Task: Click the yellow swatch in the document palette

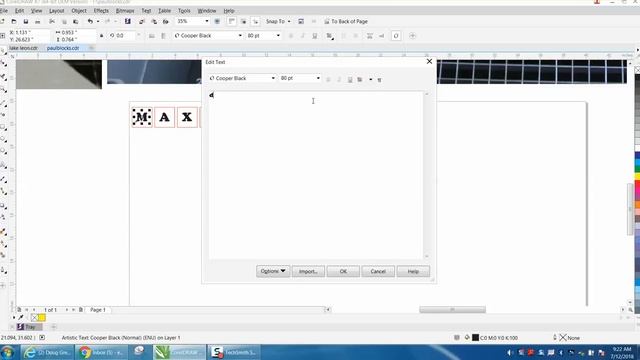Action: [42, 318]
